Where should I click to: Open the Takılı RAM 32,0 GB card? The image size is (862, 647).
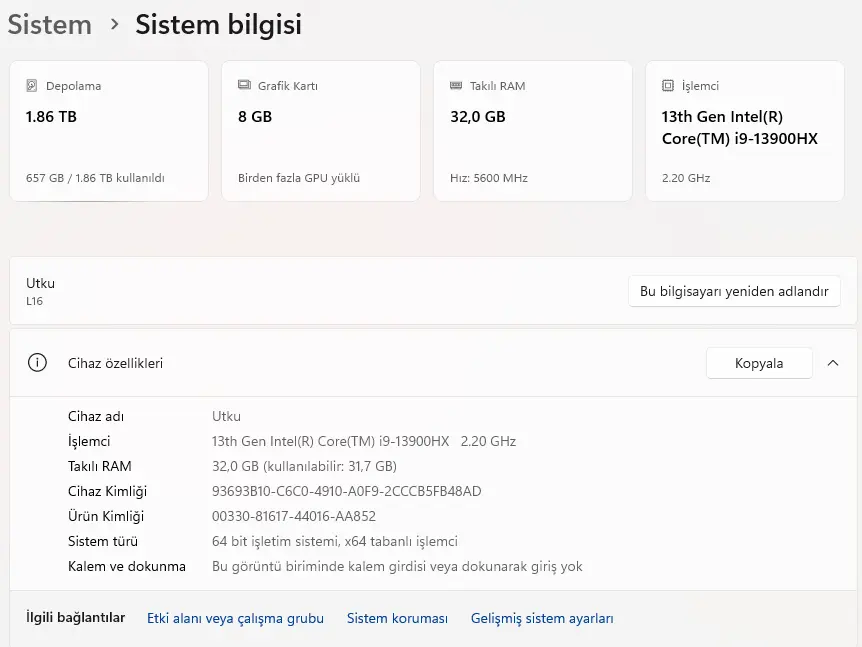(x=533, y=131)
